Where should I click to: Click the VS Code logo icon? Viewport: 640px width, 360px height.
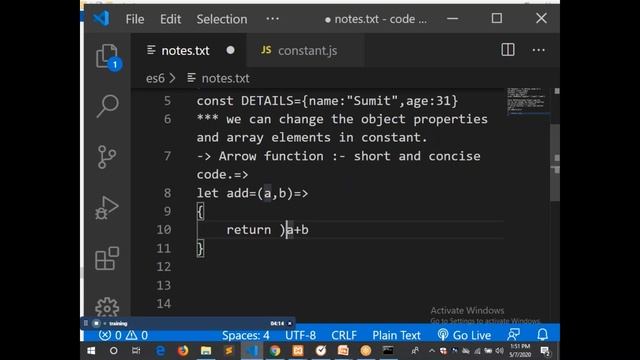click(x=101, y=18)
